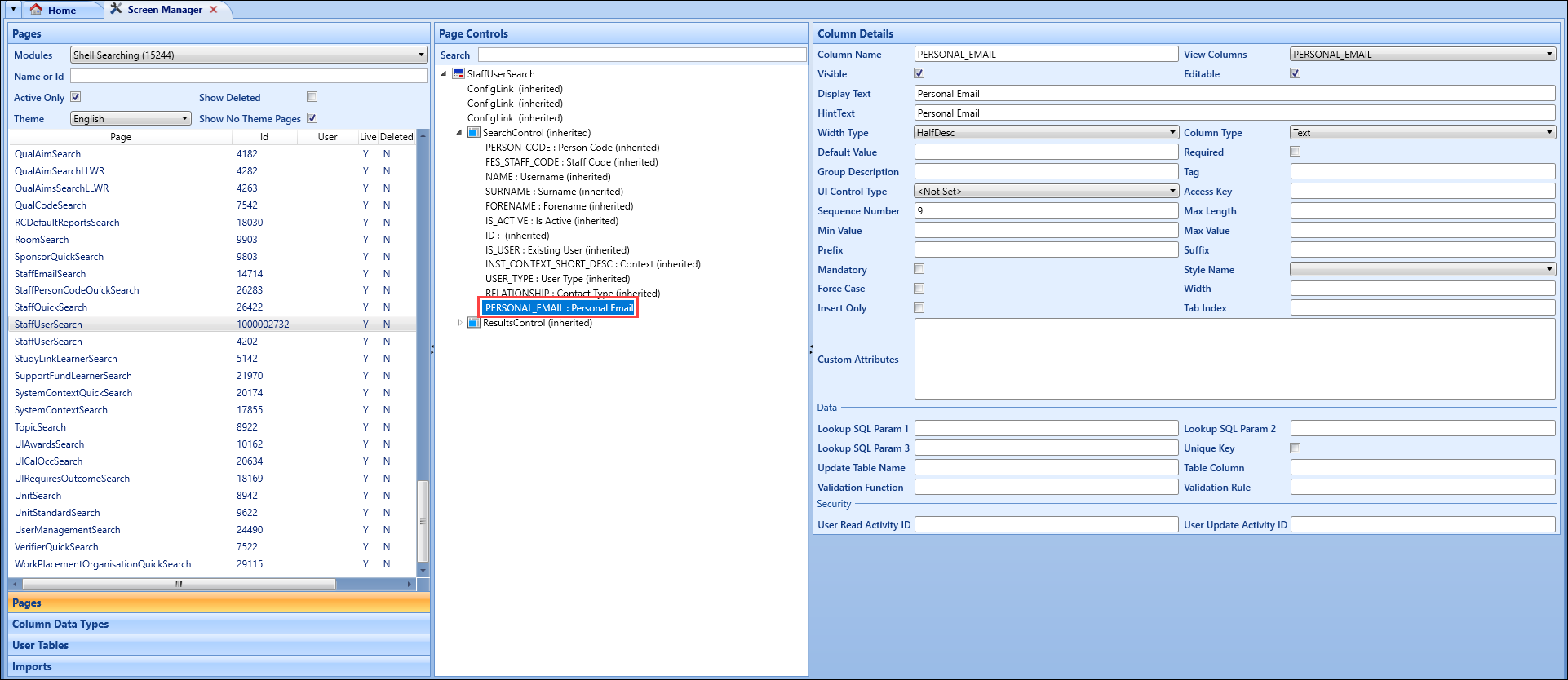1568x680 pixels.
Task: Click the User Read Activity ID field
Action: pos(1046,525)
